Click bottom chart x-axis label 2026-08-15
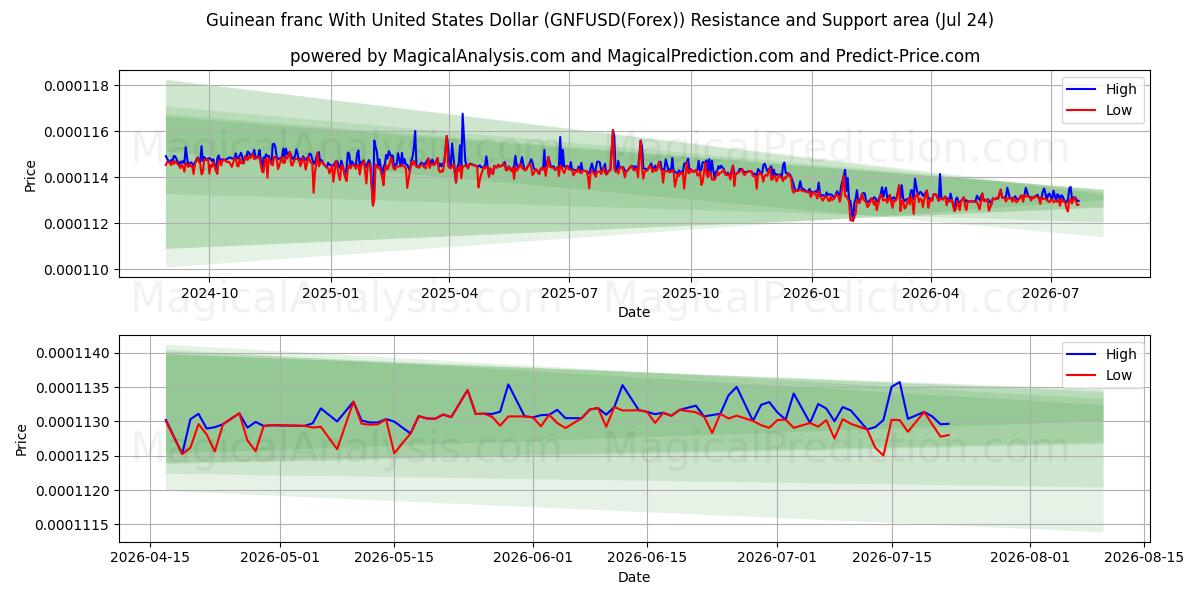Screen dimensions: 1200x600 tap(1144, 558)
